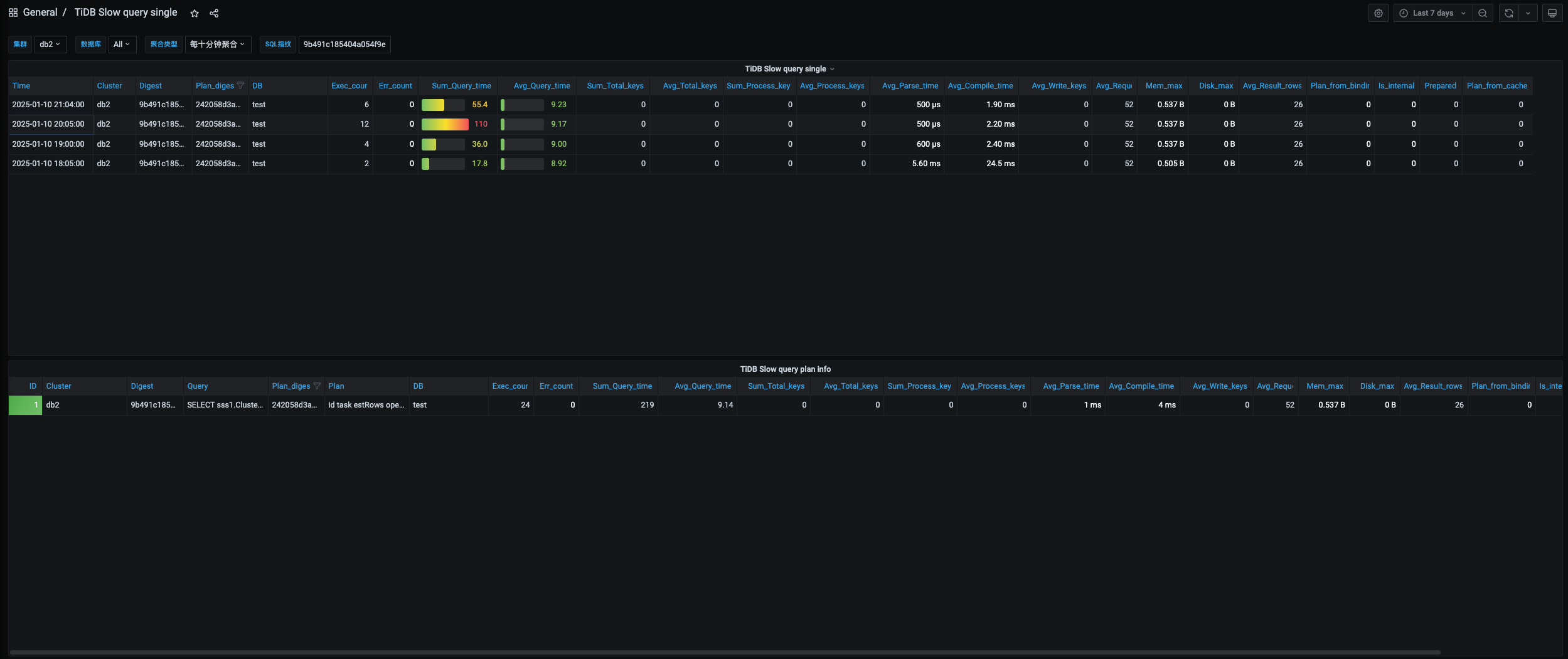This screenshot has height=659, width=1568.
Task: Filter Plan_digest column in the plan info table
Action: 317,386
